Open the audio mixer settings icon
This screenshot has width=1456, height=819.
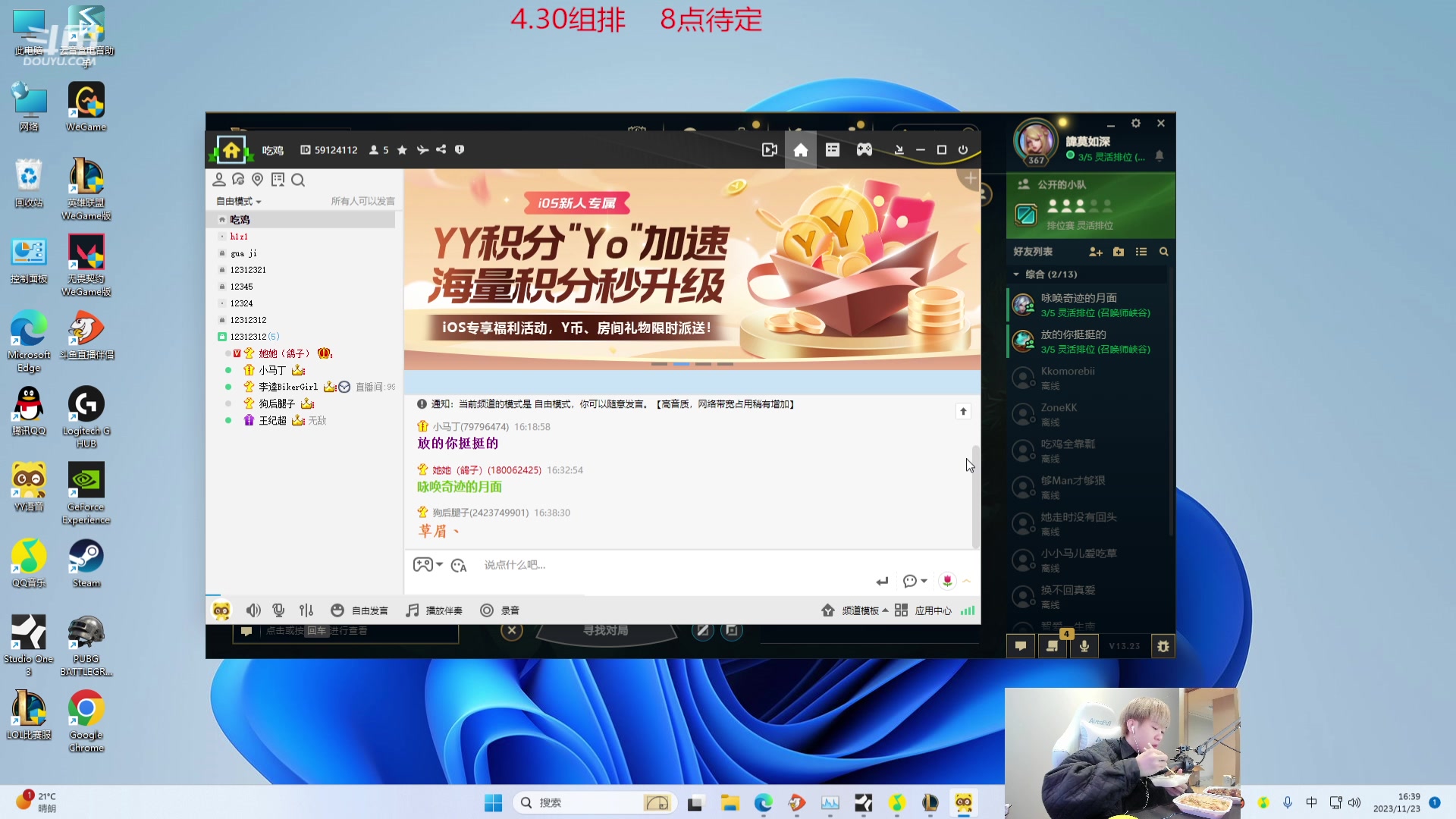306,610
